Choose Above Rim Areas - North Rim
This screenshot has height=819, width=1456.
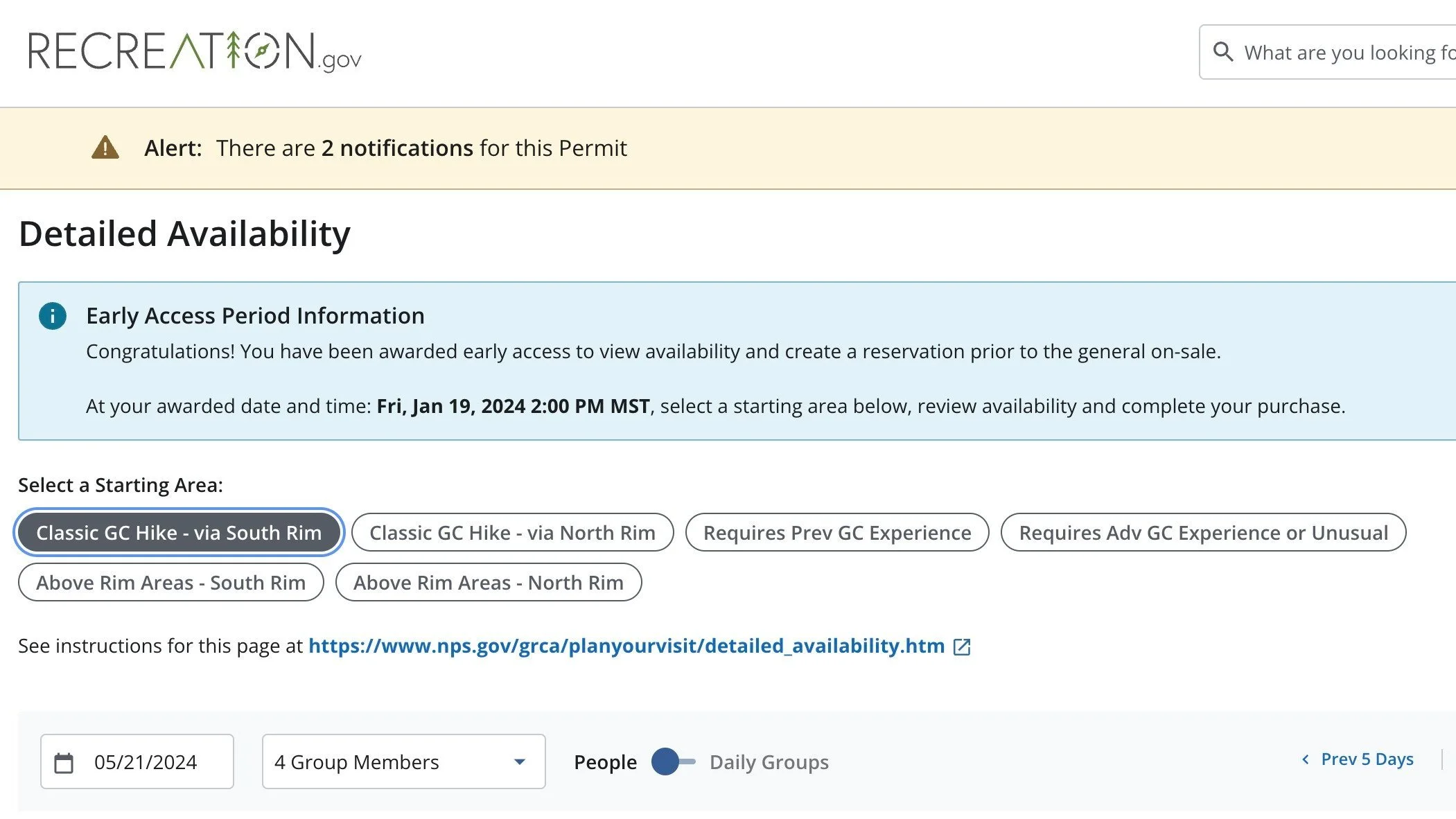(x=489, y=582)
